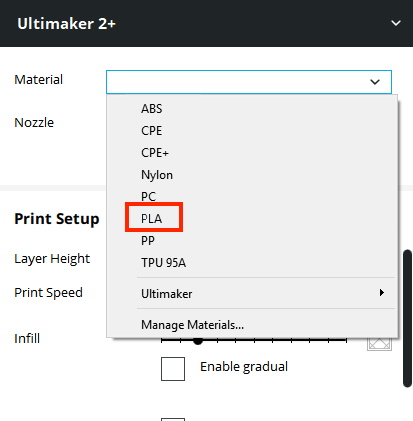Click the infill pattern preview icon
The height and width of the screenshot is (421, 413).
point(379,344)
